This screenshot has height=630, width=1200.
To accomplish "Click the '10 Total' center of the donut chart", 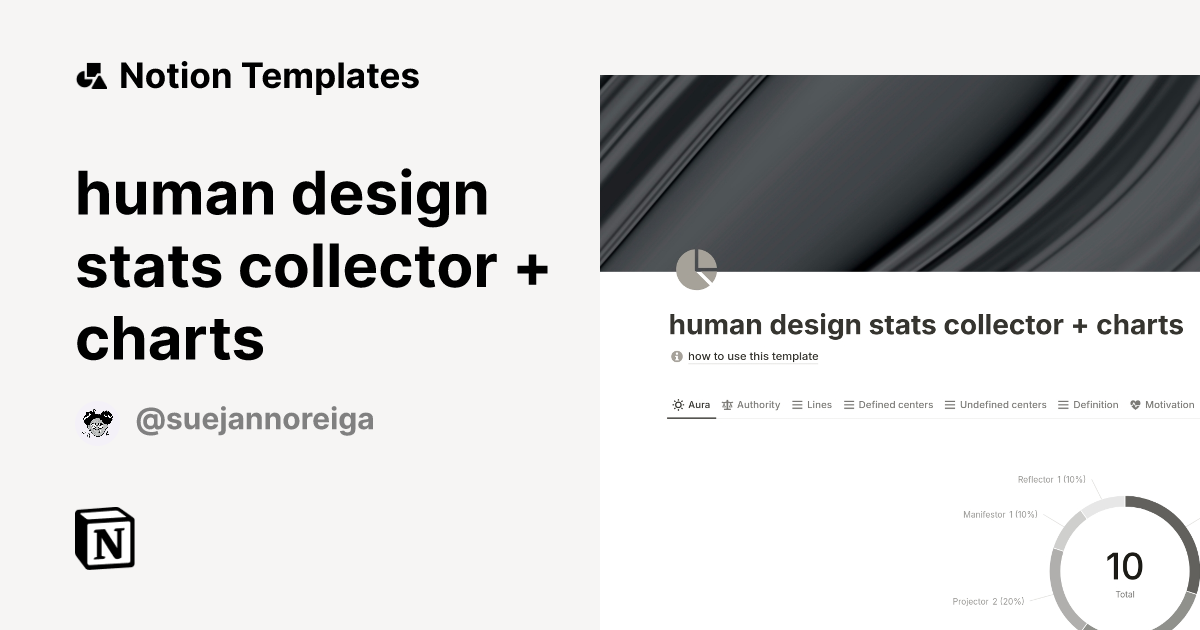I will point(1125,570).
